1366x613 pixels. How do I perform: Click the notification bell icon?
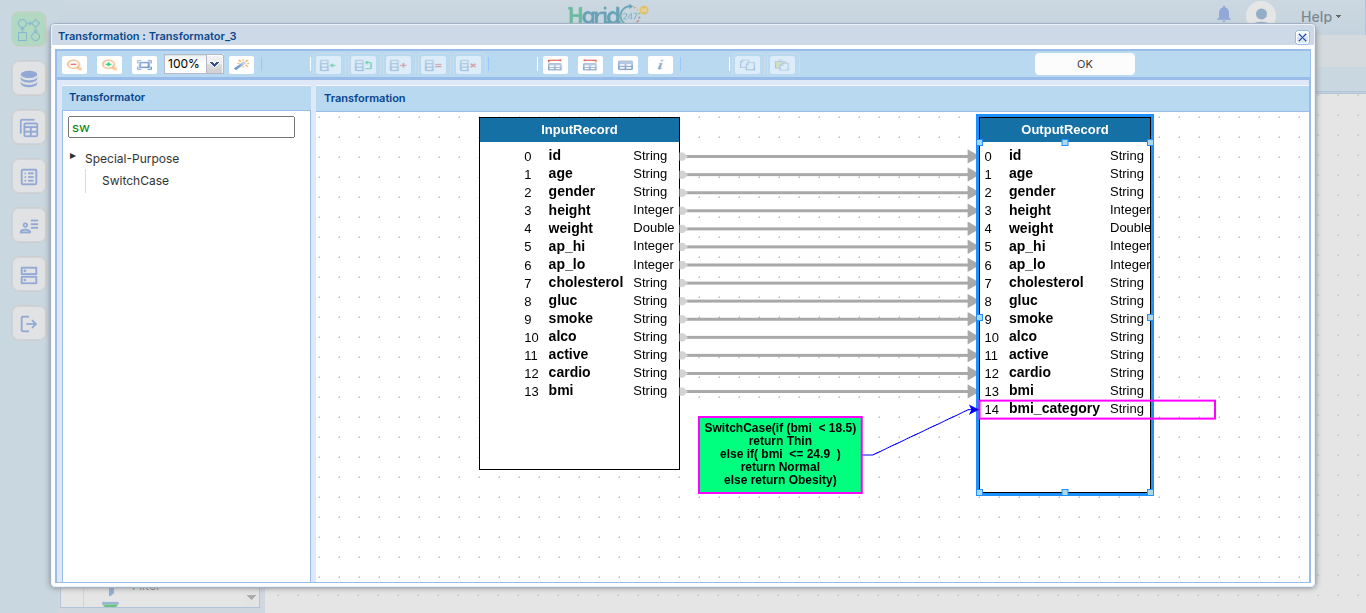coord(1224,14)
